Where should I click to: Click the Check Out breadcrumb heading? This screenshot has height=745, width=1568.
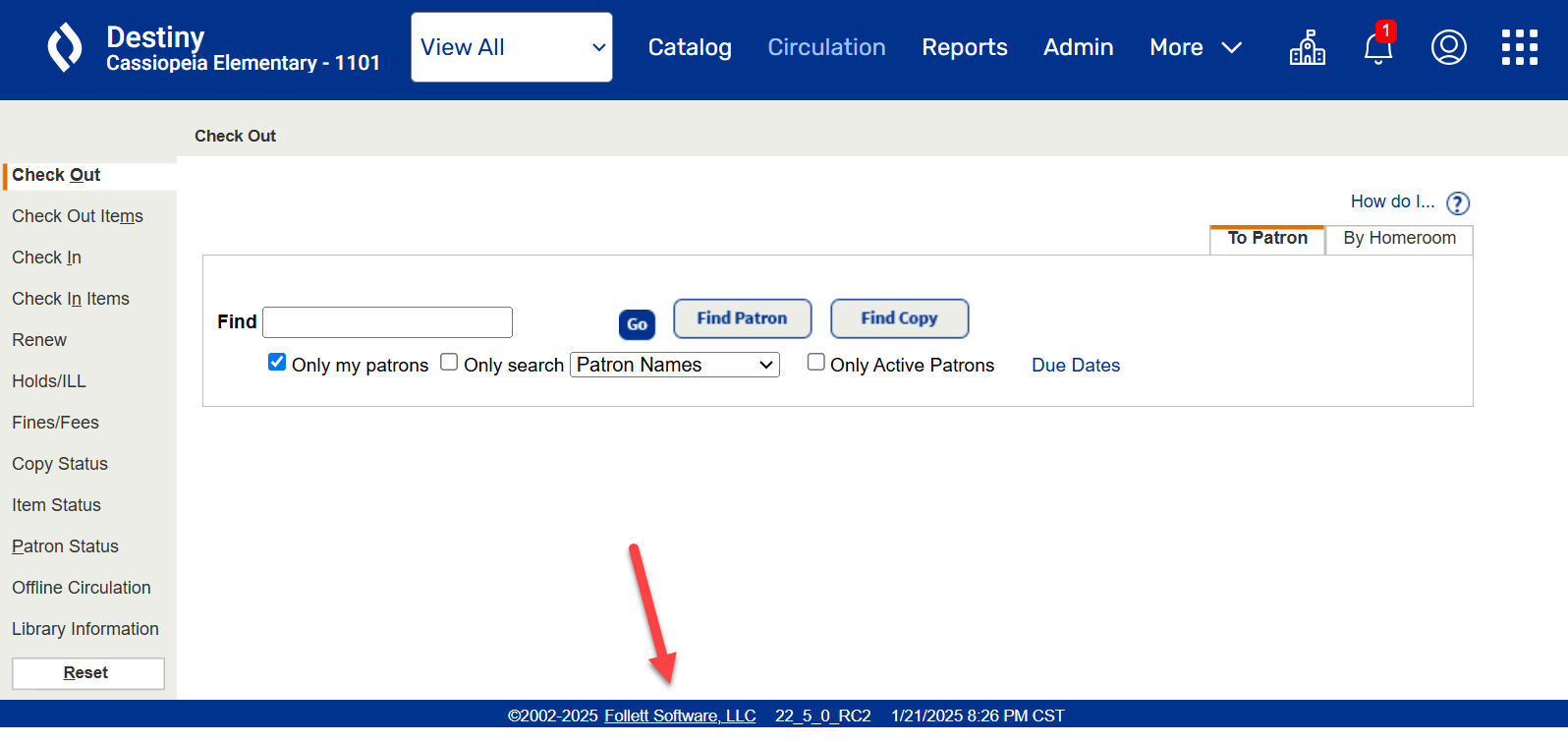[235, 136]
